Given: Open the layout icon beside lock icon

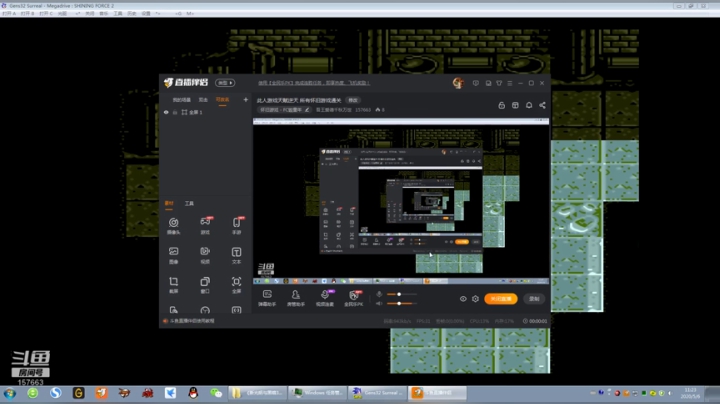Looking at the screenshot, I should click(x=515, y=105).
